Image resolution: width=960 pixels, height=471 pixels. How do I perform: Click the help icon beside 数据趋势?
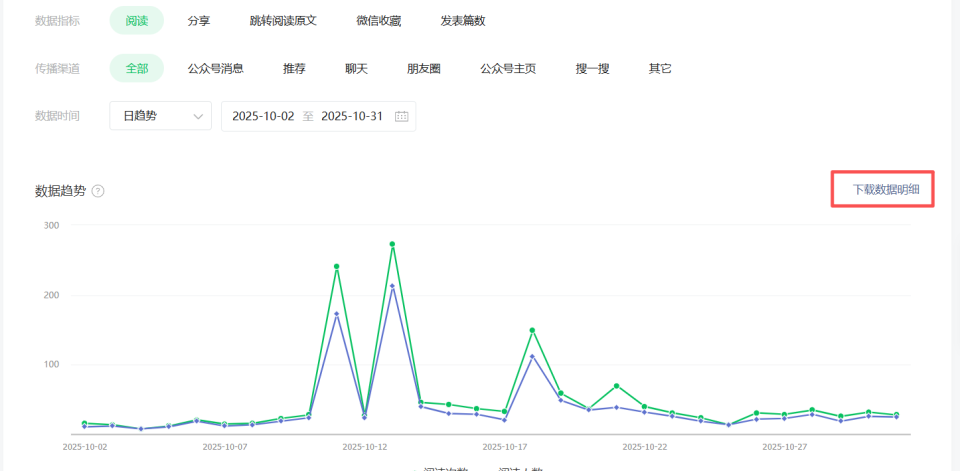pos(98,191)
